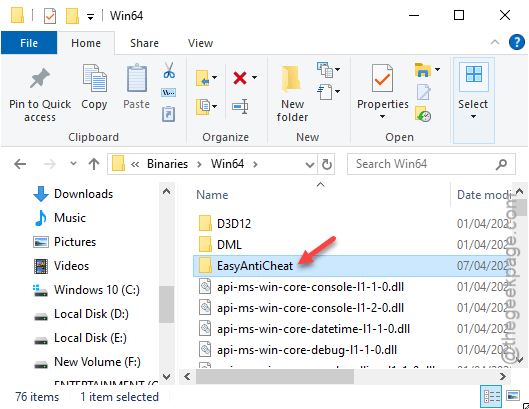The width and height of the screenshot is (529, 409).
Task: Switch to the Home ribbon tab
Action: (x=86, y=43)
